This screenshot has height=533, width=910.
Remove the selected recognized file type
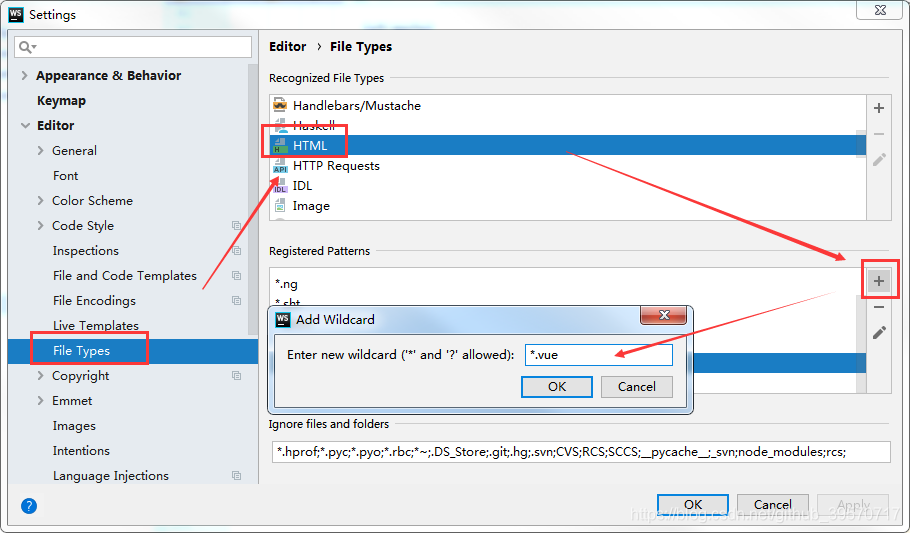pyautogui.click(x=879, y=134)
